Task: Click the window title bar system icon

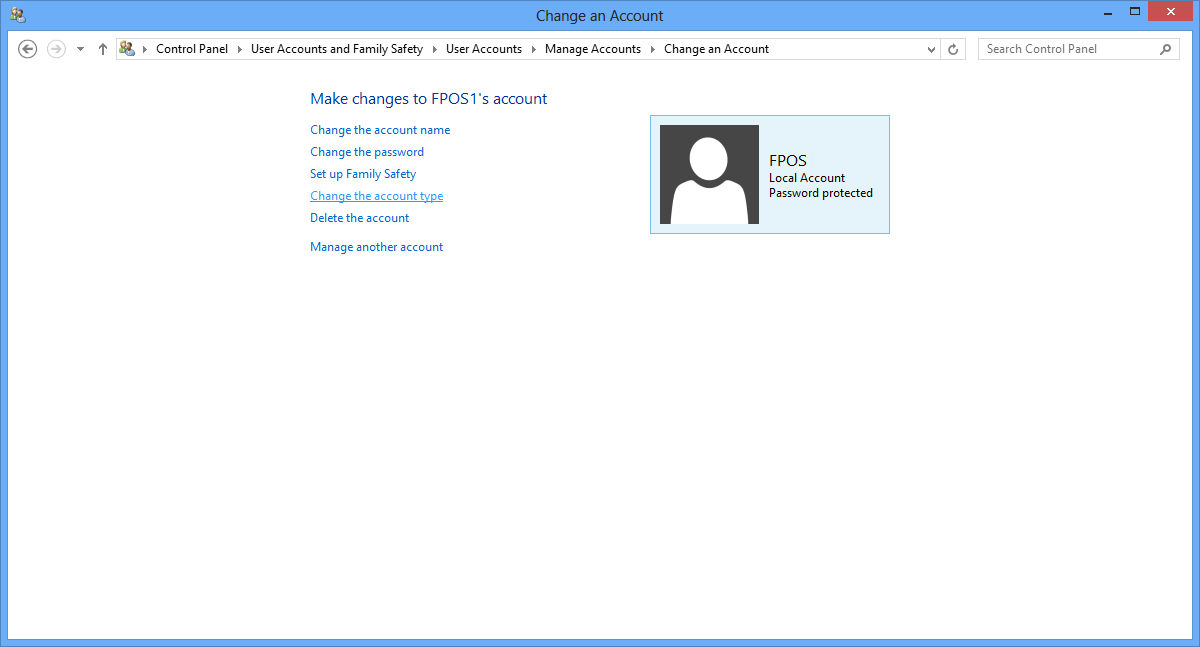Action: coord(17,14)
